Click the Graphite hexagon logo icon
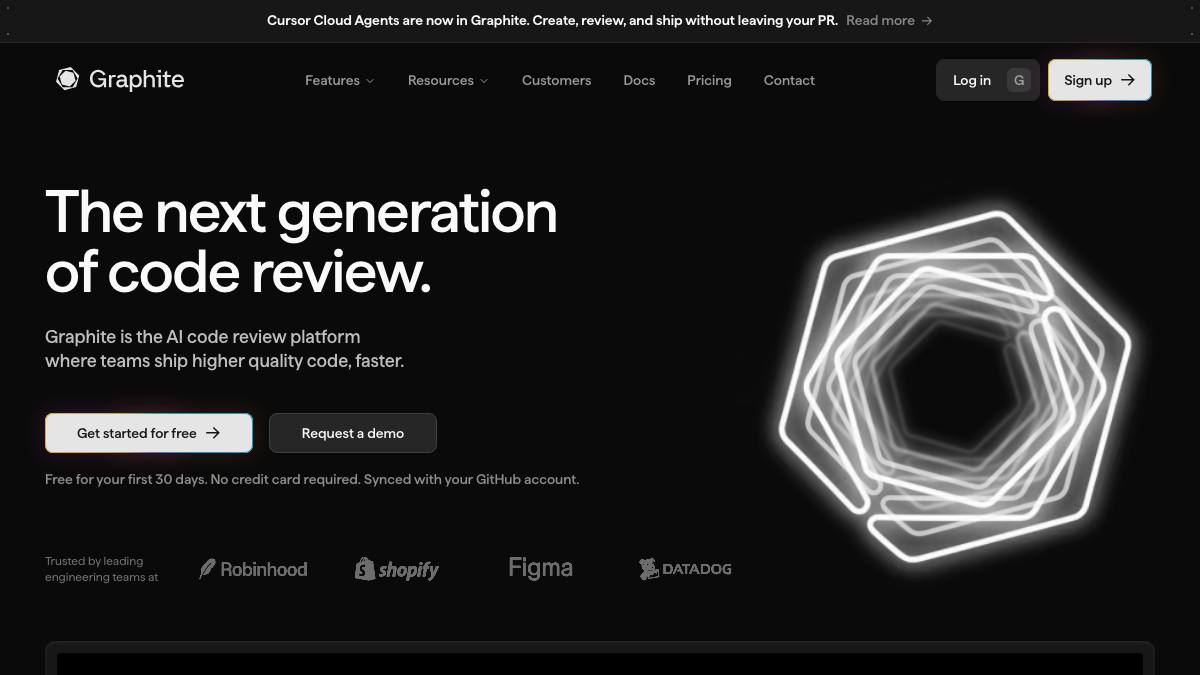The width and height of the screenshot is (1200, 675). (x=67, y=79)
